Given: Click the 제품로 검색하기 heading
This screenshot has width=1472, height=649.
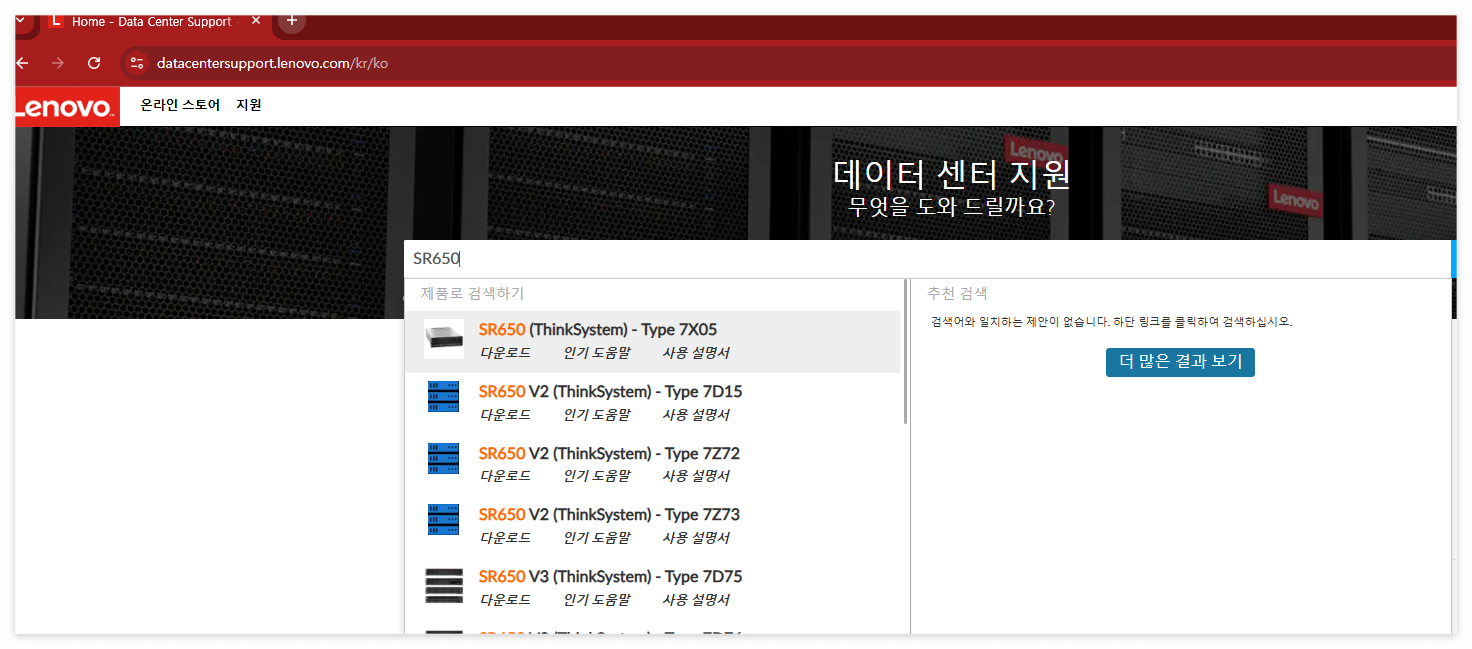Looking at the screenshot, I should [x=472, y=293].
